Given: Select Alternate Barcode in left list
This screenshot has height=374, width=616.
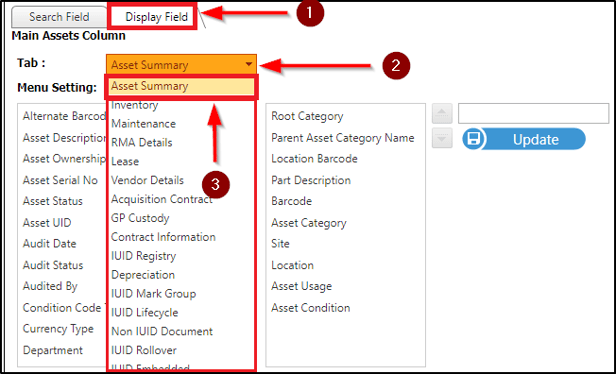Looking at the screenshot, I should [x=64, y=116].
